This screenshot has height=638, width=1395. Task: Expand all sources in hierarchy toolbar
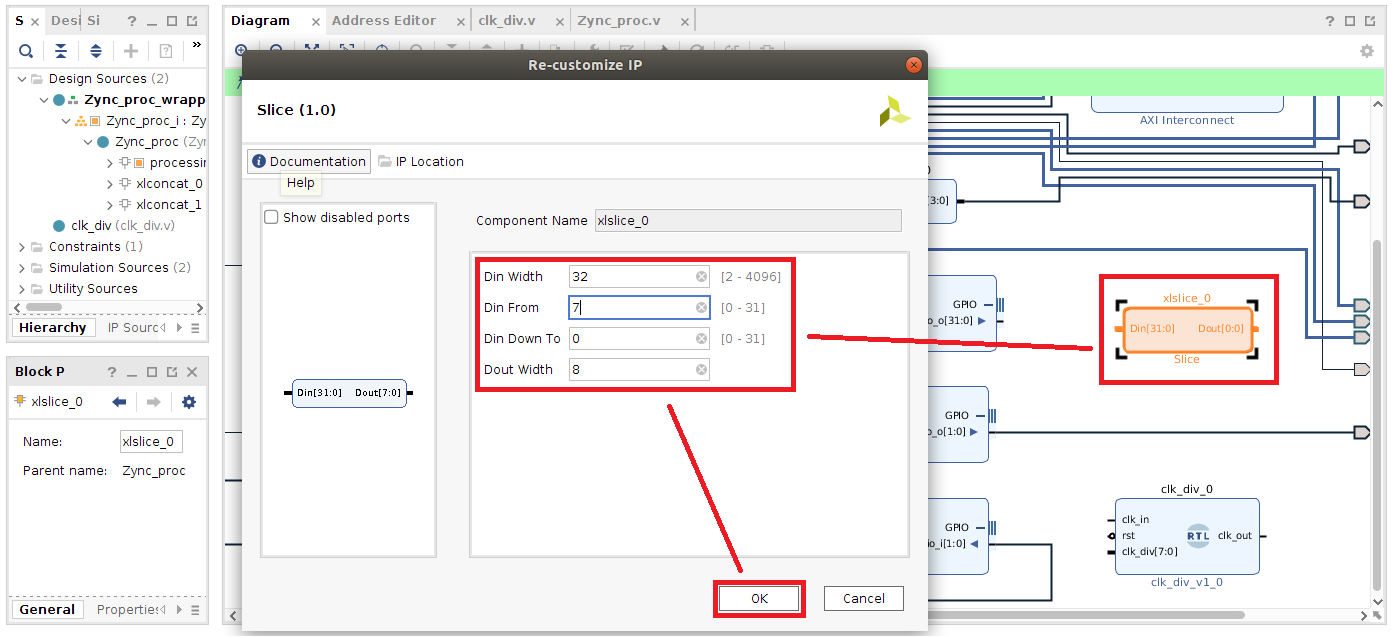(96, 51)
